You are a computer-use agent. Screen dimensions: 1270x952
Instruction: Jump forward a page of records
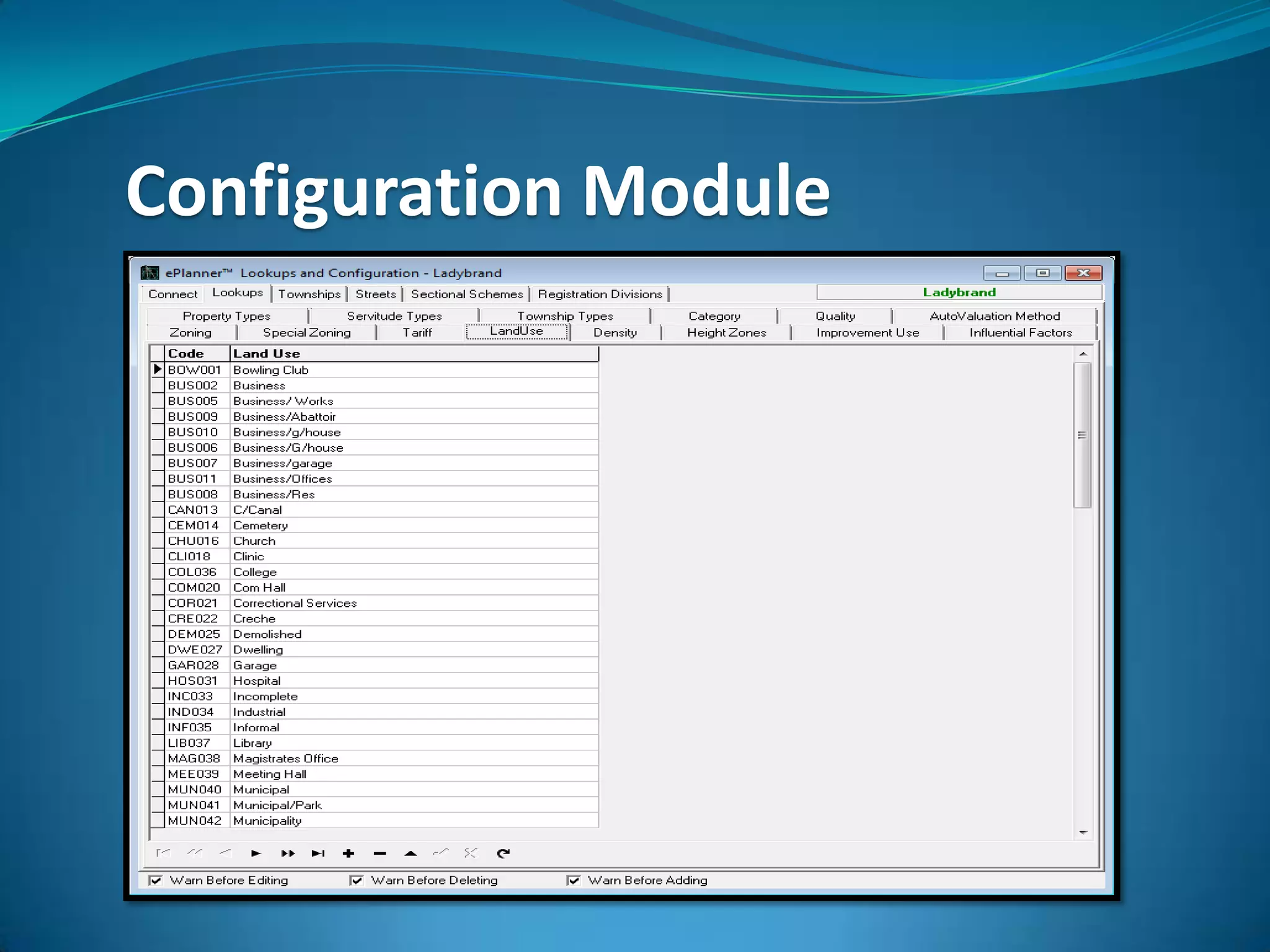click(x=287, y=853)
